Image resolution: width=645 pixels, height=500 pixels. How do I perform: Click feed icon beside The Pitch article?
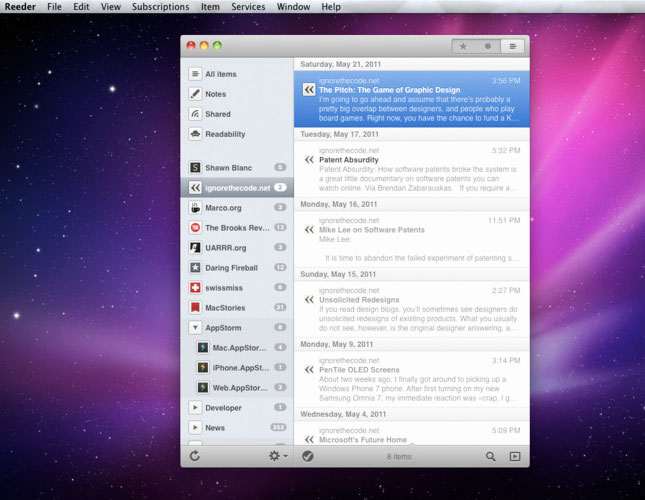(x=309, y=90)
